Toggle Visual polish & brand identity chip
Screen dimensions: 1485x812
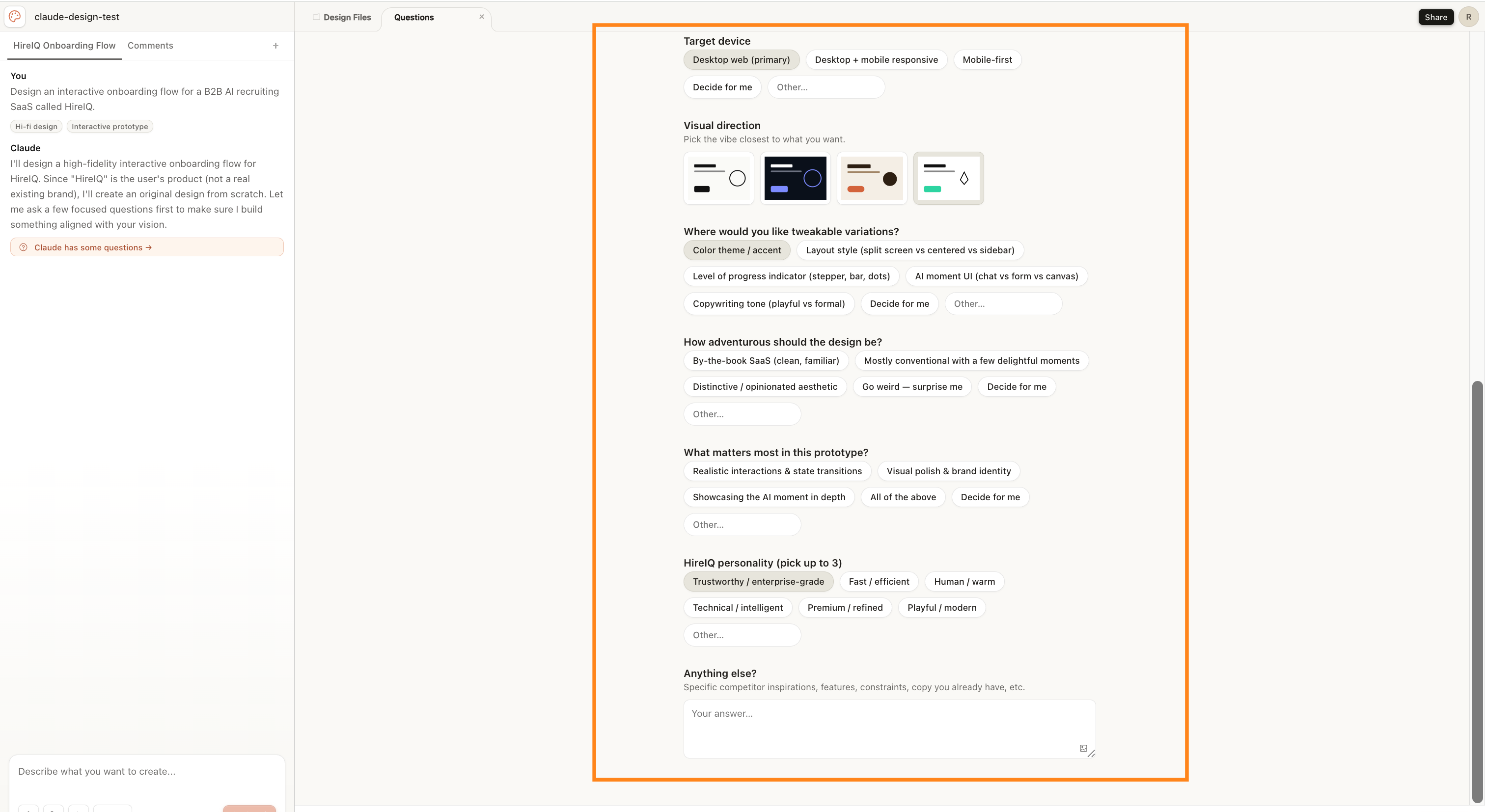click(x=948, y=471)
